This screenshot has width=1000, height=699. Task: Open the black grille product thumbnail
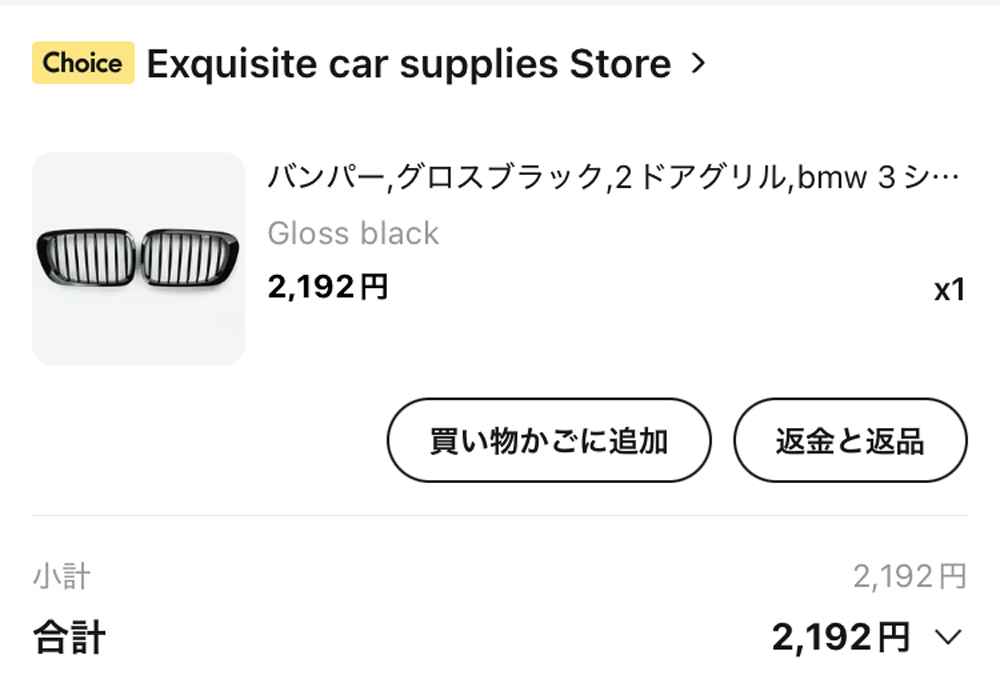(x=138, y=258)
